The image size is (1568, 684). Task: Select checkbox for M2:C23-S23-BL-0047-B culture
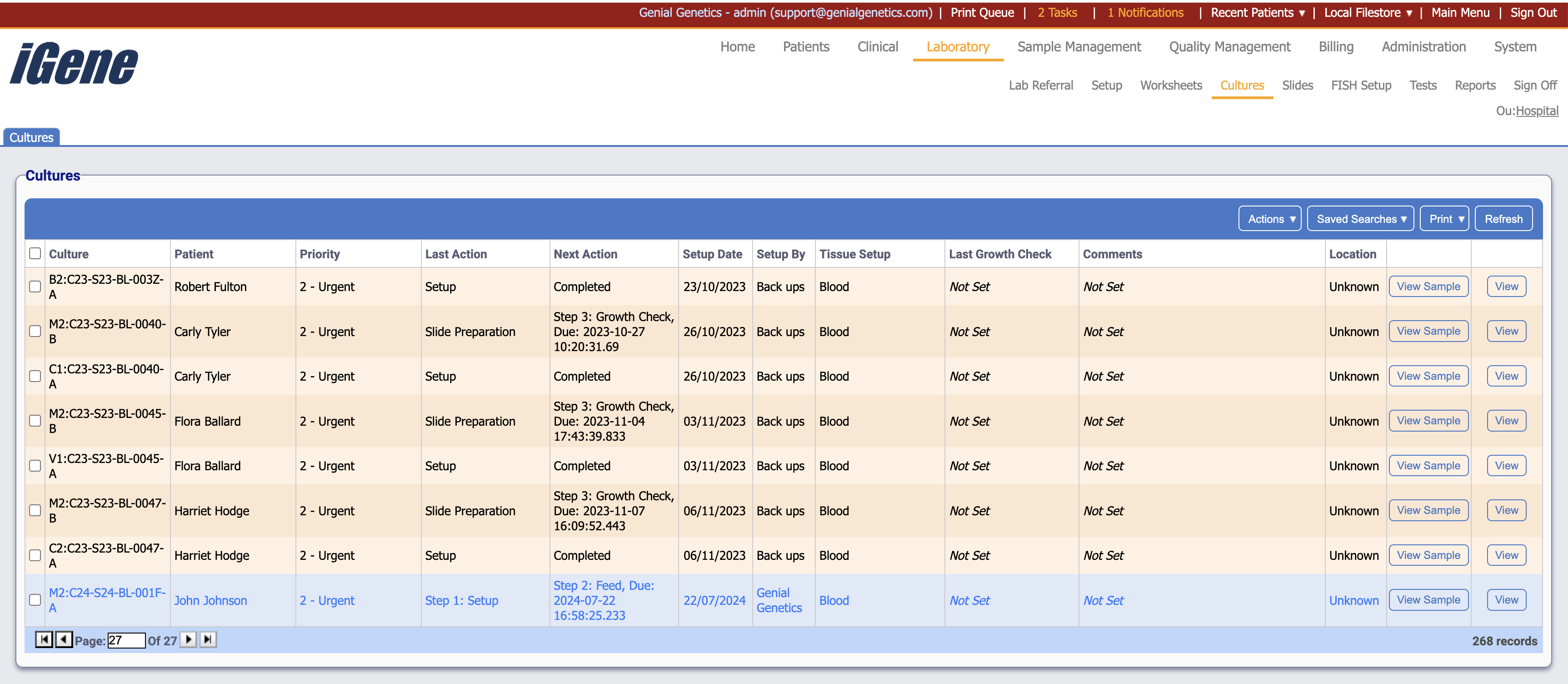(x=35, y=510)
